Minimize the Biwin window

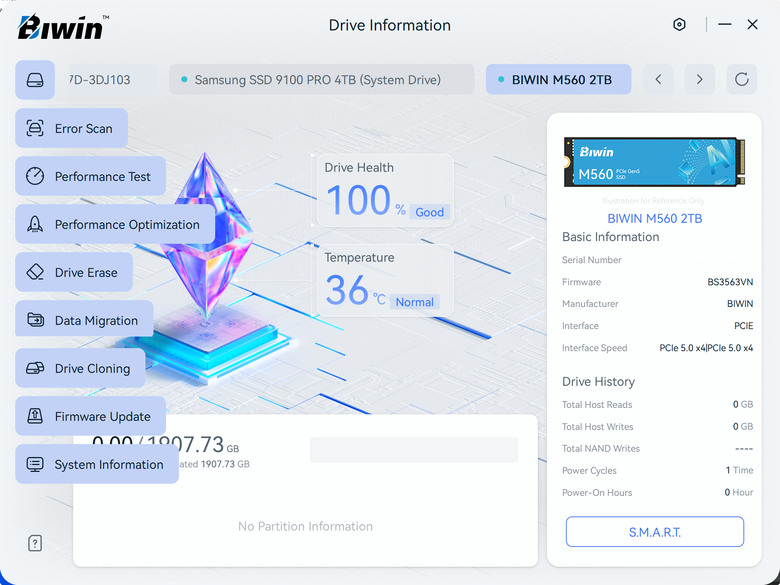click(x=725, y=24)
